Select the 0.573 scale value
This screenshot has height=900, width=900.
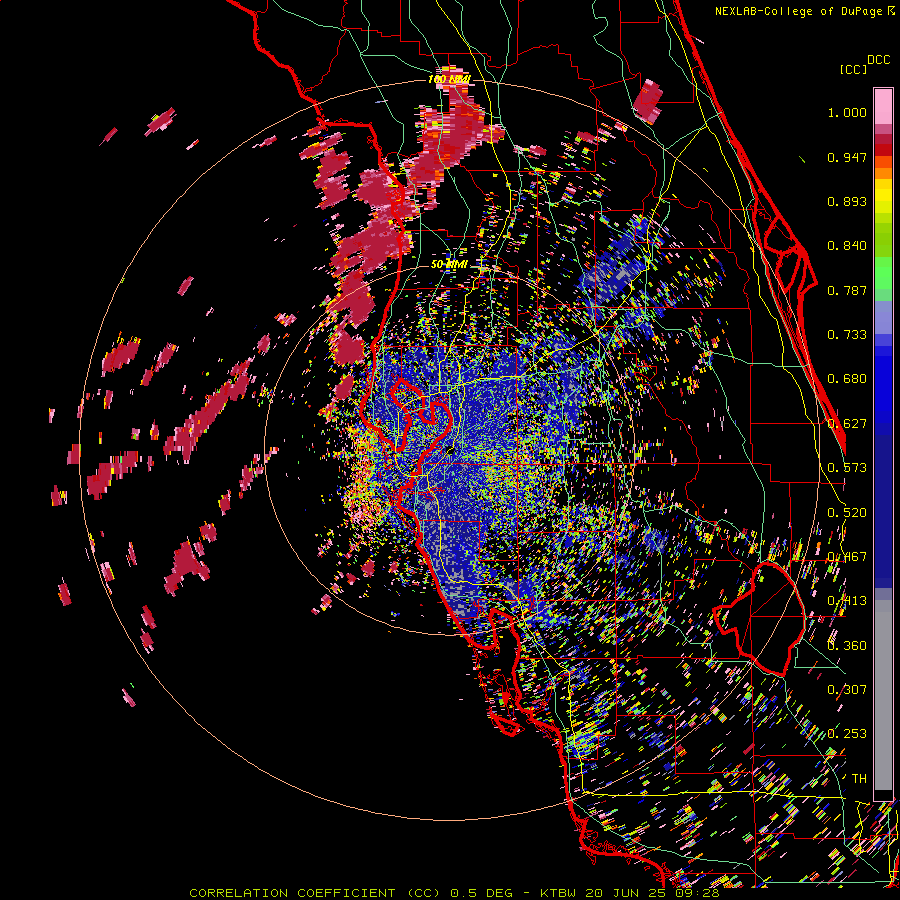pos(847,468)
